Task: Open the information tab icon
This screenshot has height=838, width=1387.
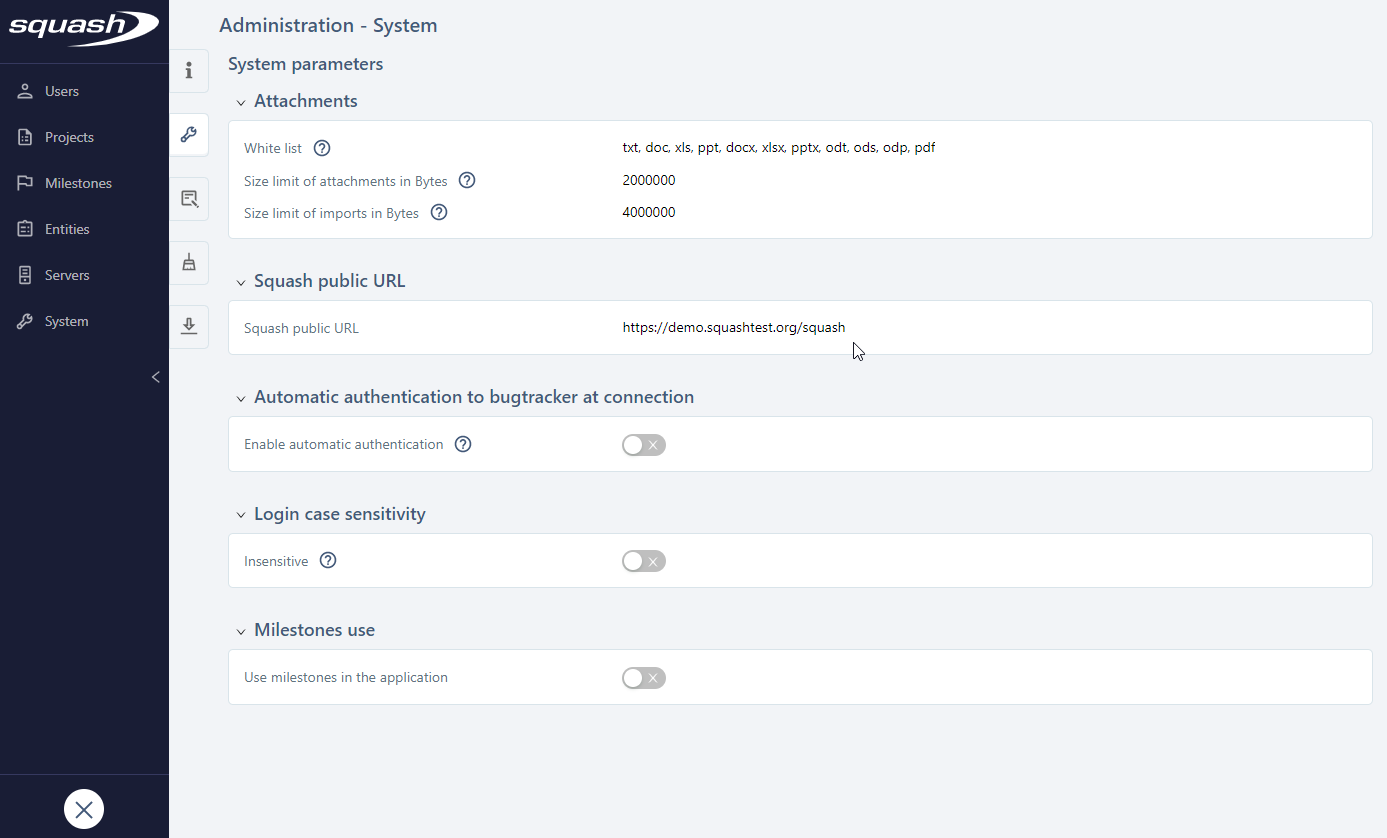Action: click(188, 71)
